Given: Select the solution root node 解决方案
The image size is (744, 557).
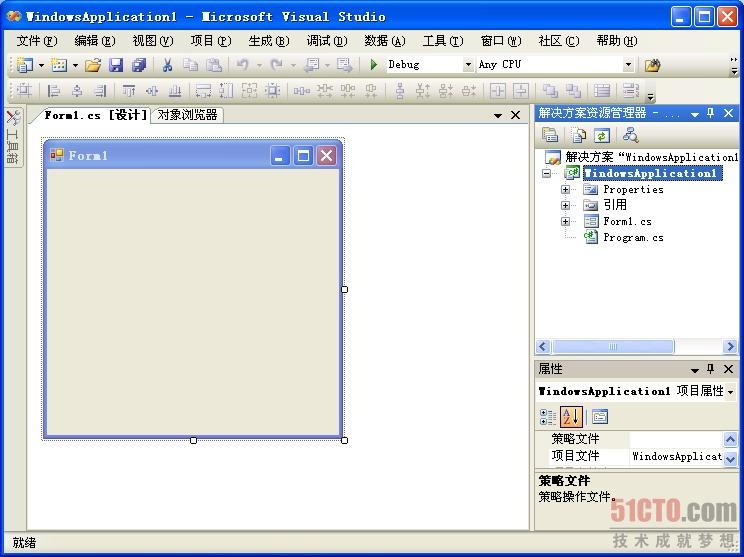Looking at the screenshot, I should tap(651, 157).
